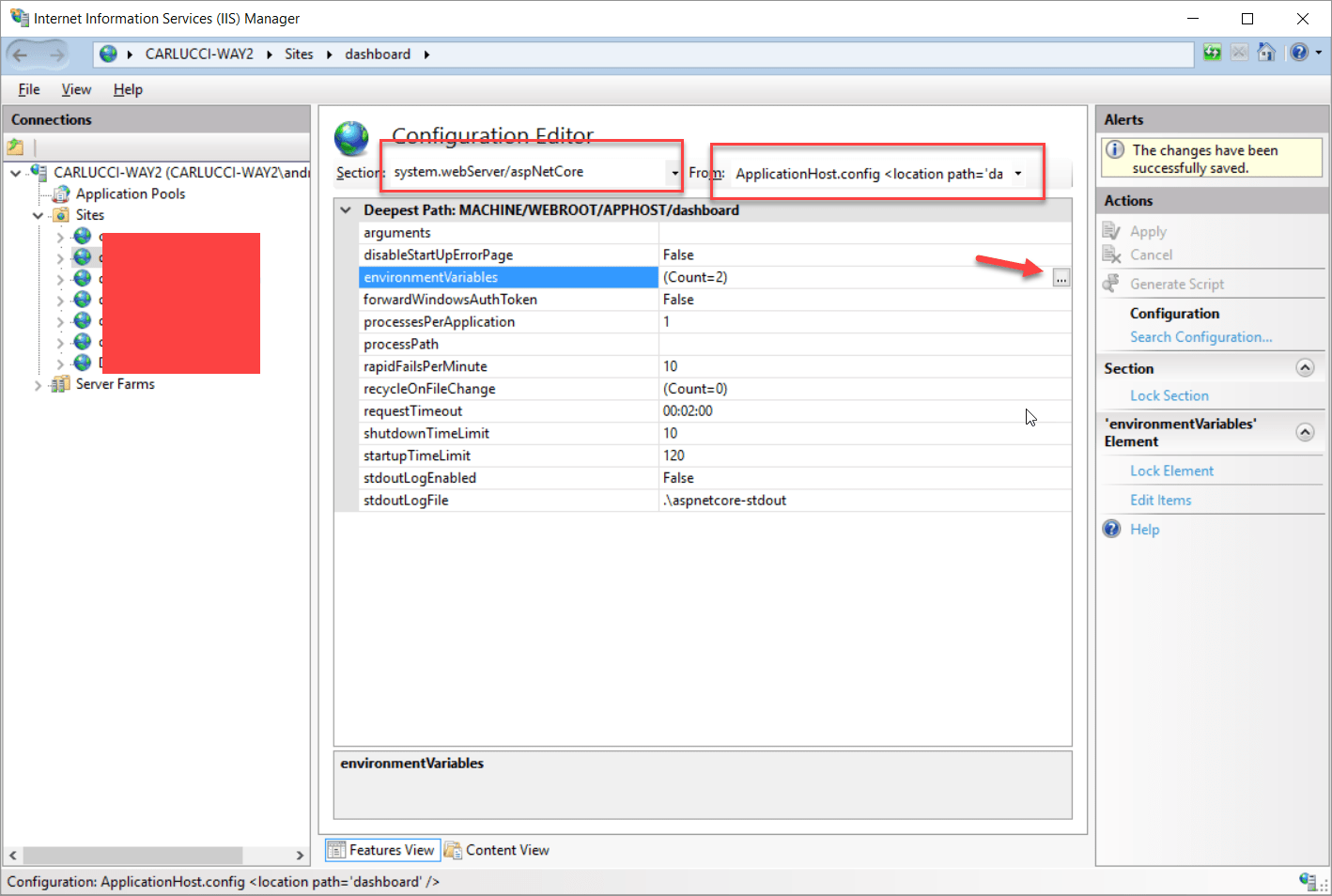Viewport: 1332px width, 896px height.
Task: Select the forwardWindowsAuthToken property
Action: tap(715, 300)
